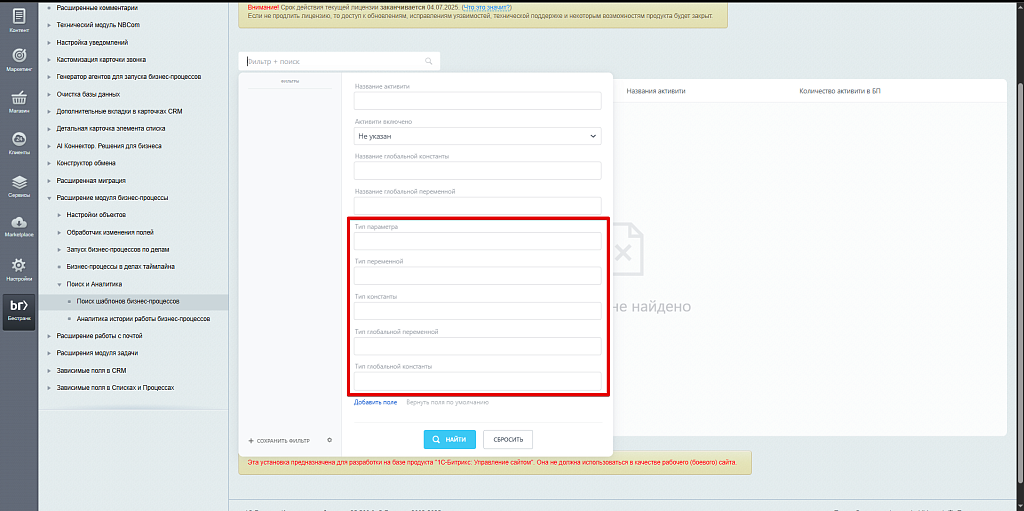The image size is (1024, 511).
Task: Open the Сервисы layers icon
Action: (18, 183)
